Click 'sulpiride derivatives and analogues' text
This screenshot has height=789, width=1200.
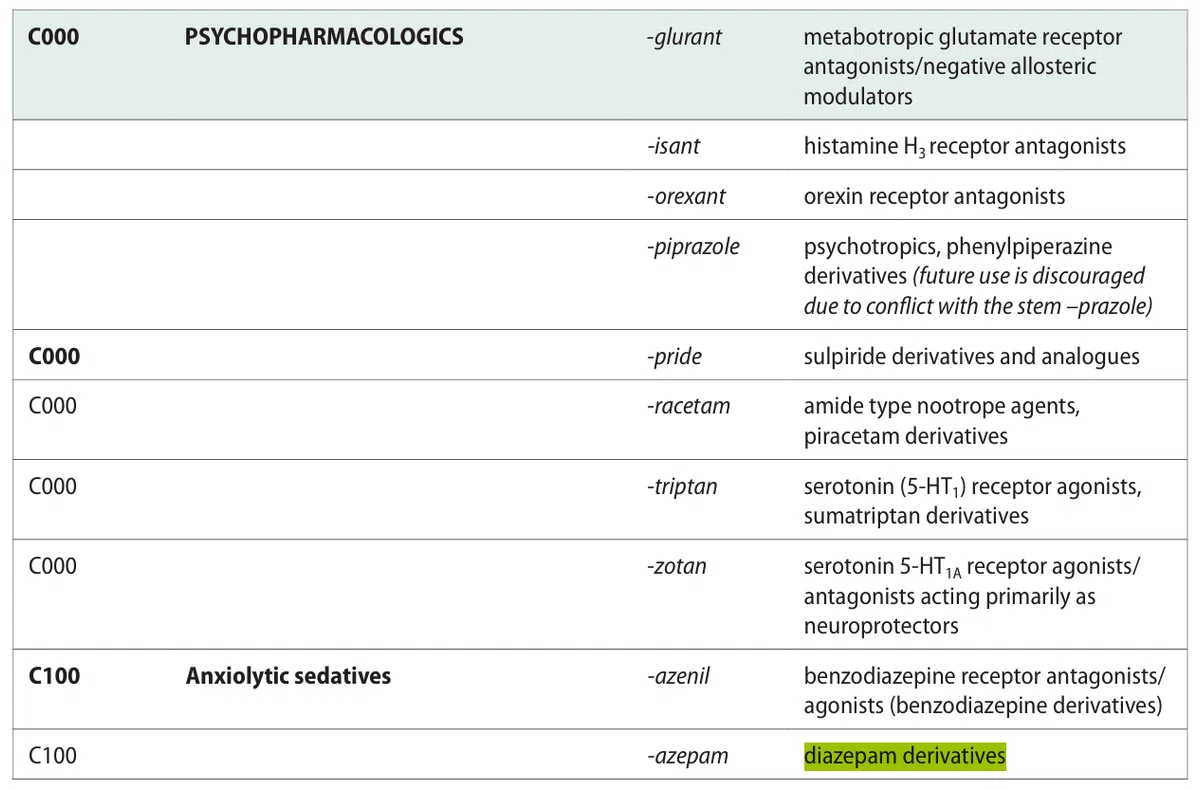coord(971,357)
